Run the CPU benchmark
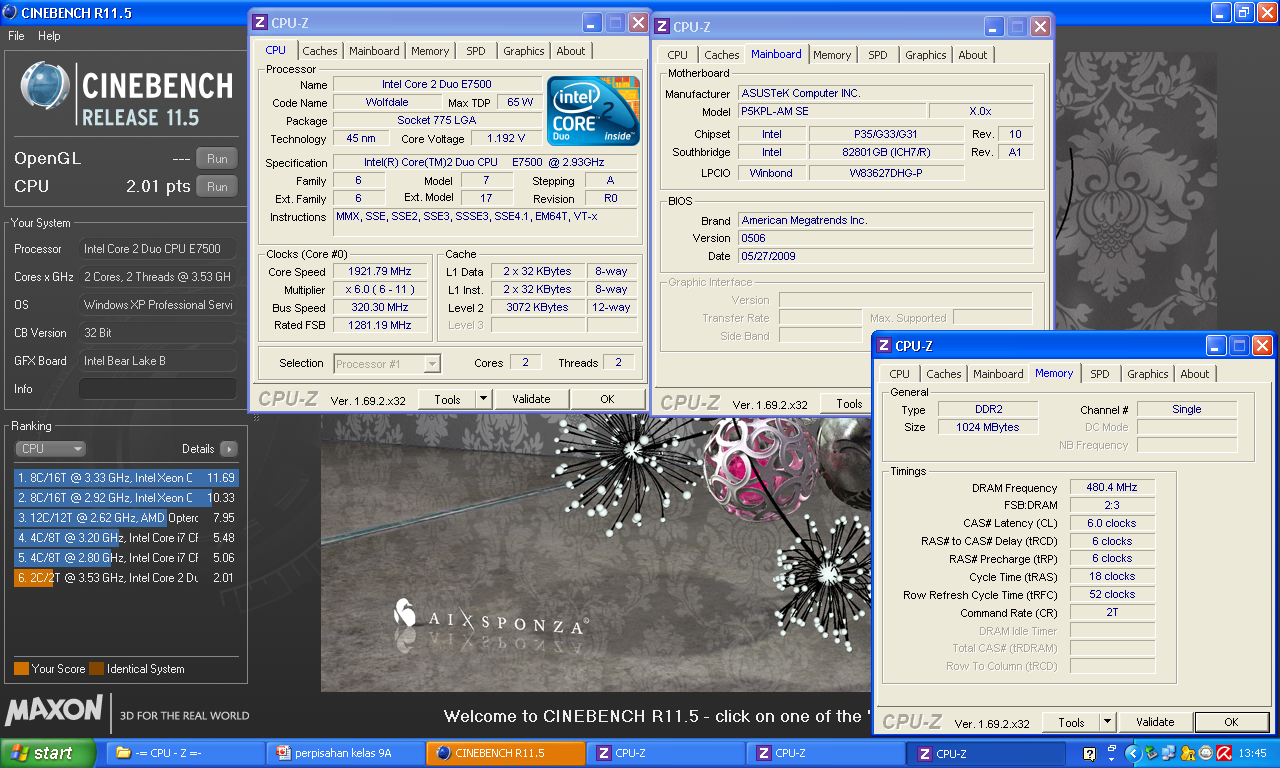 tap(217, 186)
